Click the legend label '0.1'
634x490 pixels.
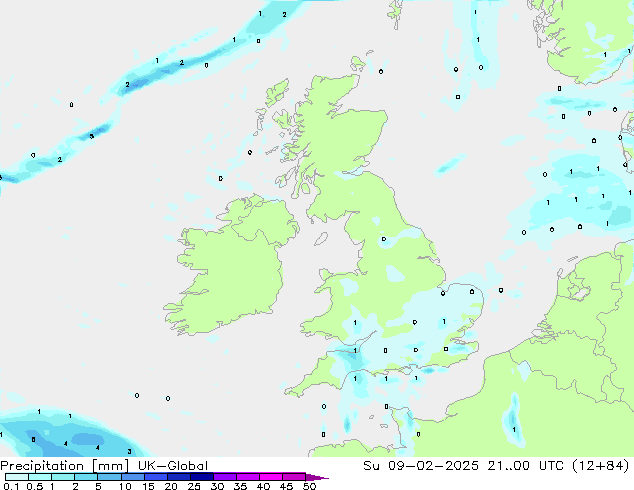pos(11,486)
